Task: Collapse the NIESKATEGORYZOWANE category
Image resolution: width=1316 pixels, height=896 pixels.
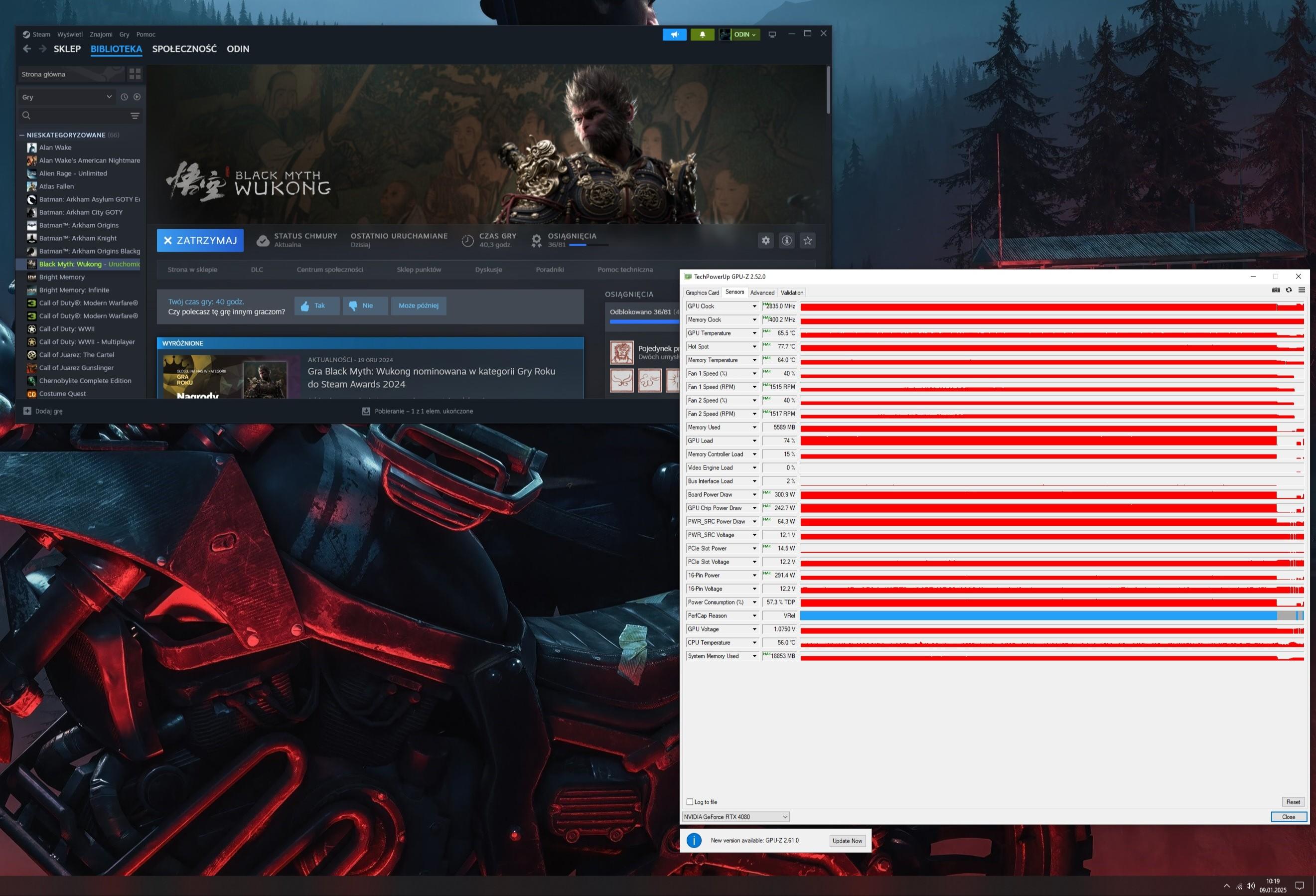Action: pos(22,136)
